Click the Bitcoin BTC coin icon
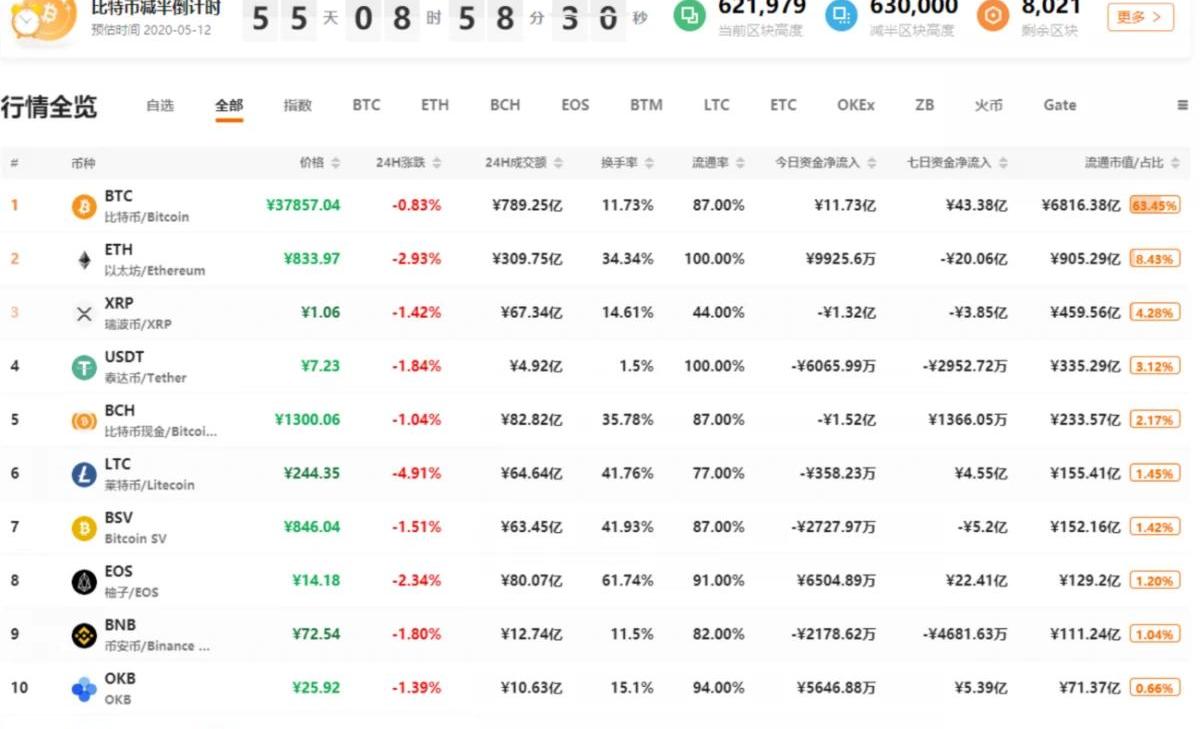The image size is (1200, 729). (x=84, y=206)
